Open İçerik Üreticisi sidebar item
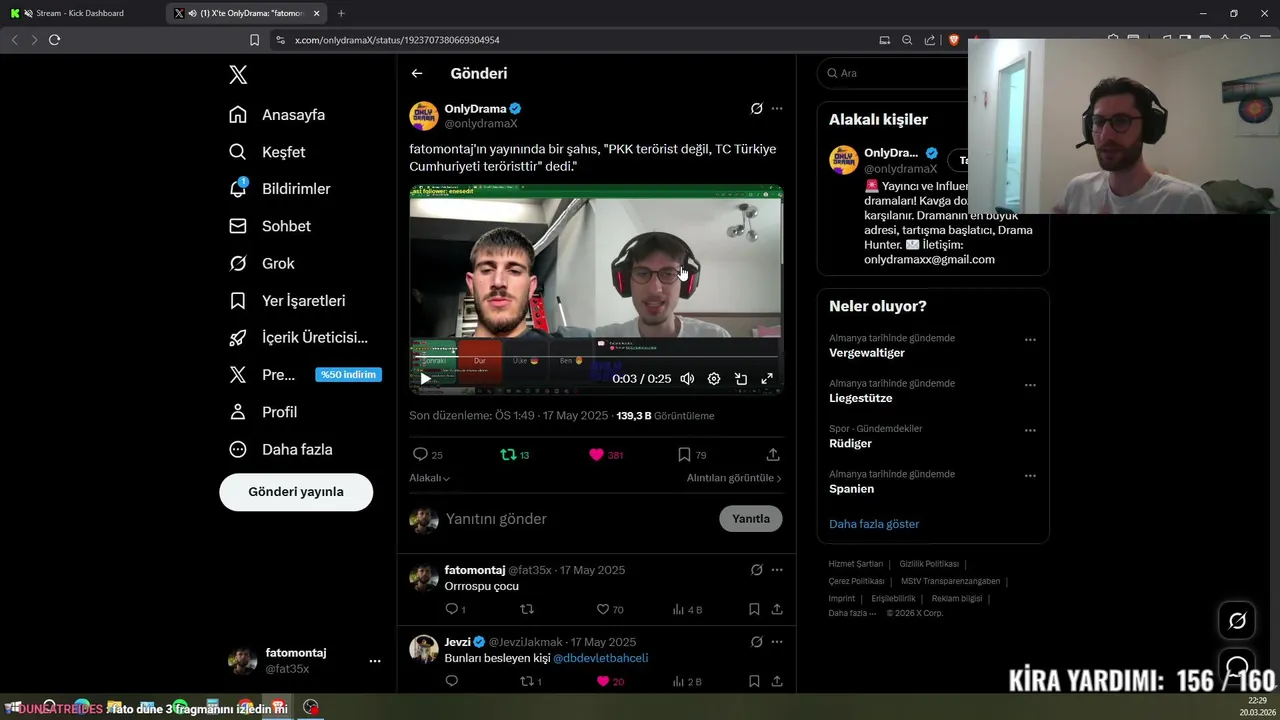The image size is (1280, 720). (298, 338)
